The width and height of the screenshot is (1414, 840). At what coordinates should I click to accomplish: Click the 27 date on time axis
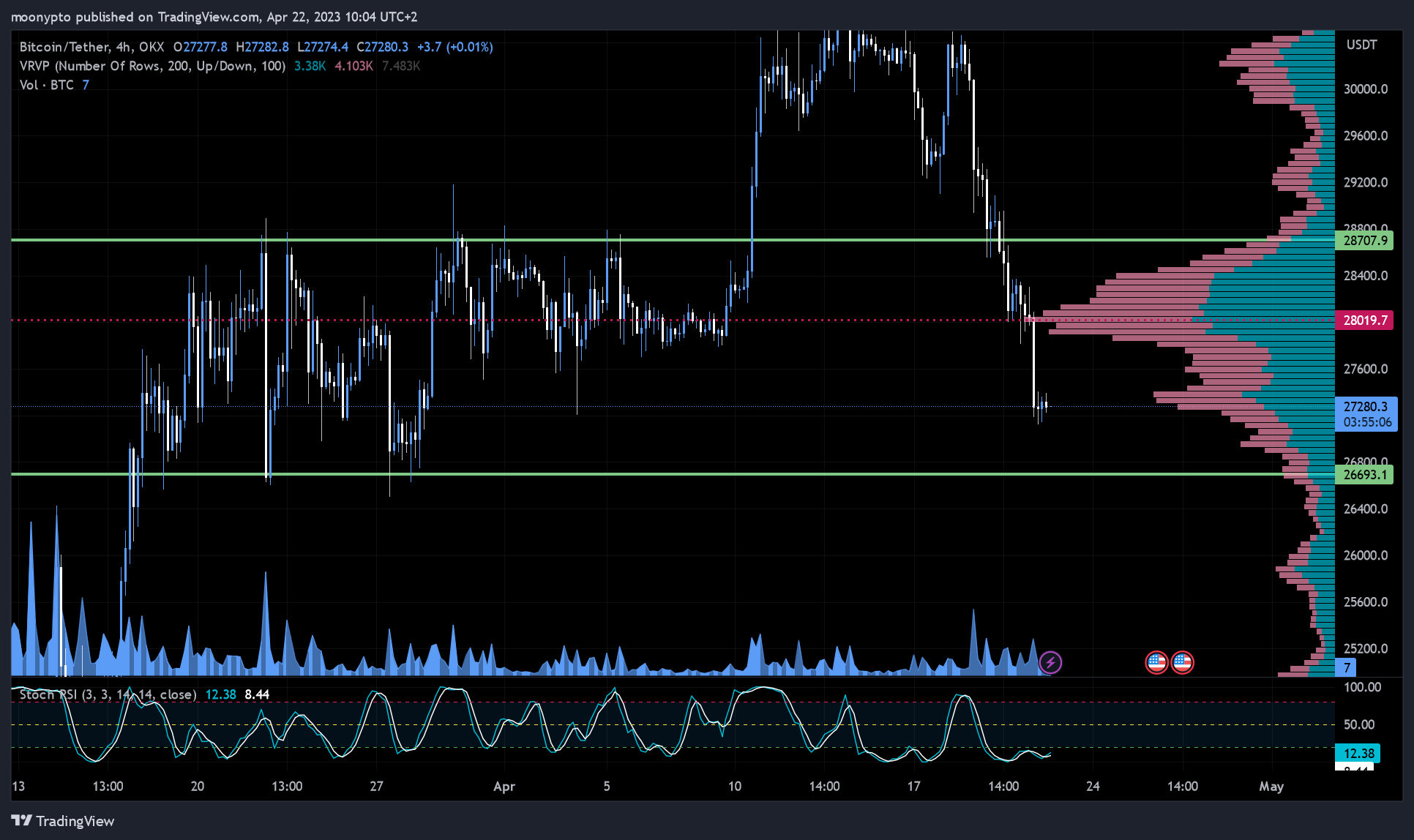pos(376,787)
